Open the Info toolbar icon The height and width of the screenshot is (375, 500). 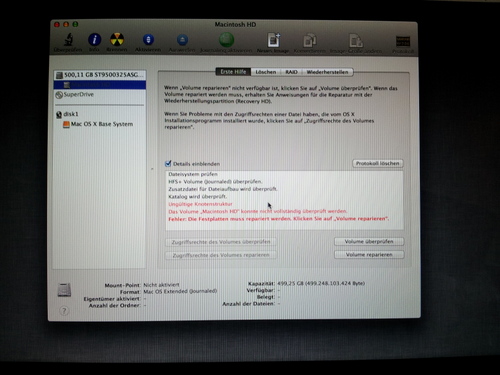pos(94,40)
